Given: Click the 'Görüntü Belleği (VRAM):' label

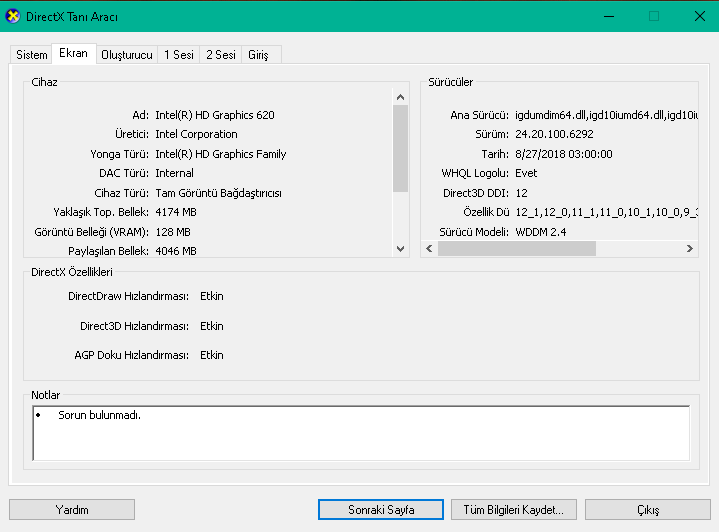Looking at the screenshot, I should 91,232.
